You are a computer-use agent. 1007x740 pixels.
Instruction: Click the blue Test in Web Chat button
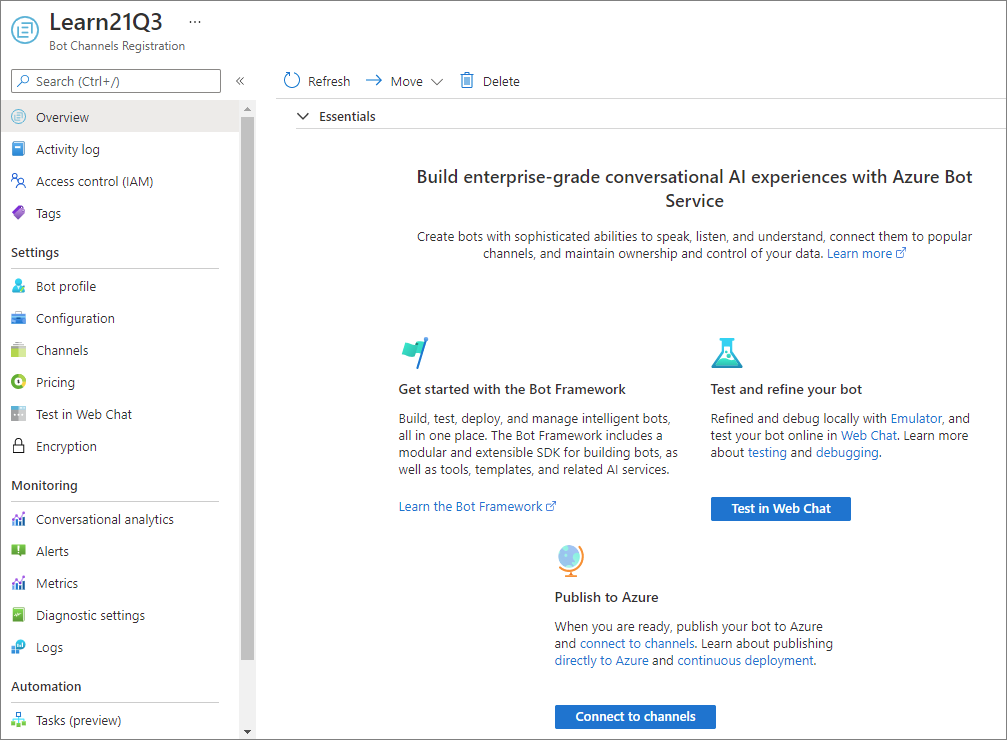780,509
